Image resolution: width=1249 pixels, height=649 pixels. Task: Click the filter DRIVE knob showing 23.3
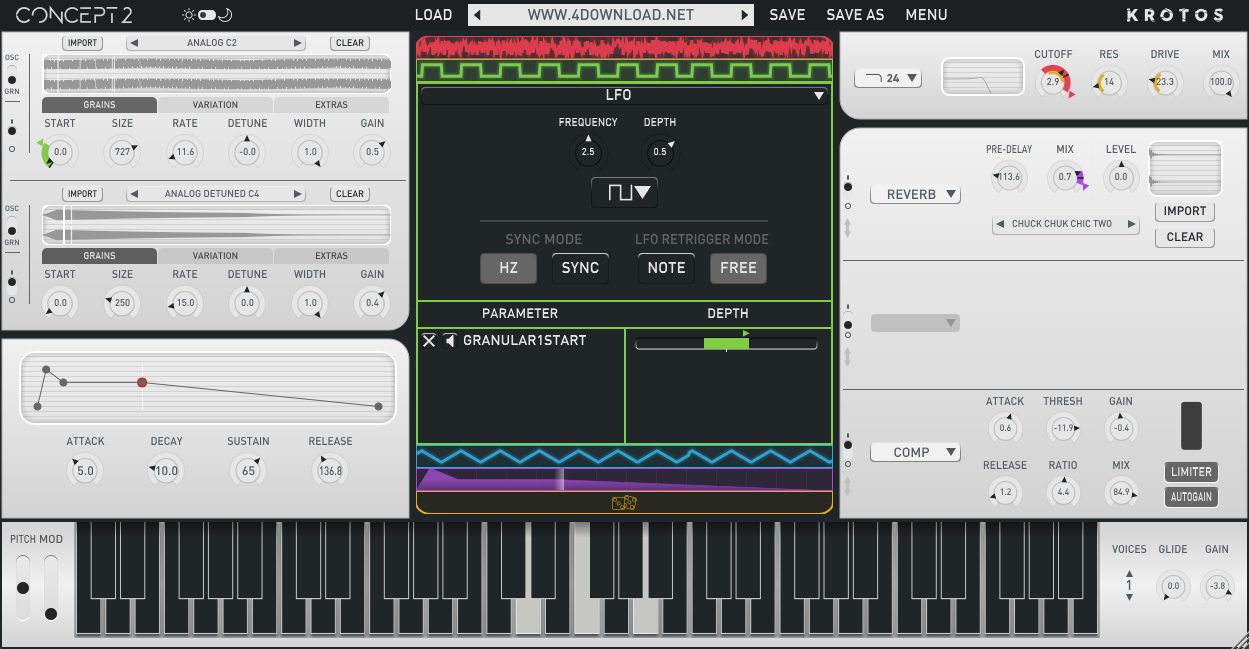click(x=1165, y=82)
